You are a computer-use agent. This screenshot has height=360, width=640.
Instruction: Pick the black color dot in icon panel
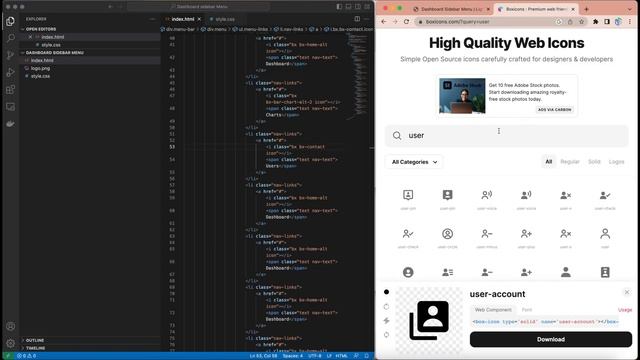click(386, 292)
